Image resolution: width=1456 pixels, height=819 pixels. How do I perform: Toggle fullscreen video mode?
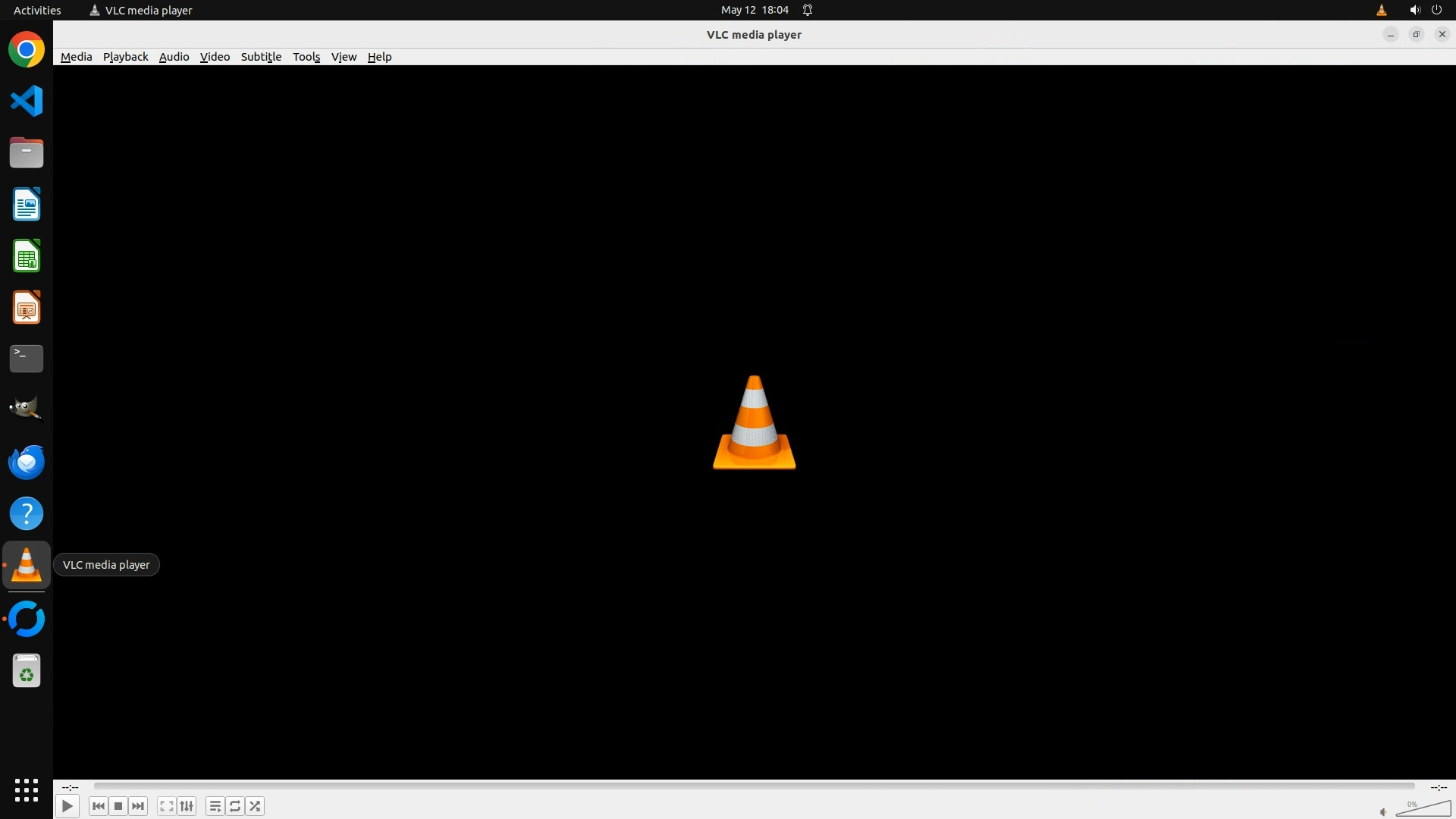coord(167,806)
